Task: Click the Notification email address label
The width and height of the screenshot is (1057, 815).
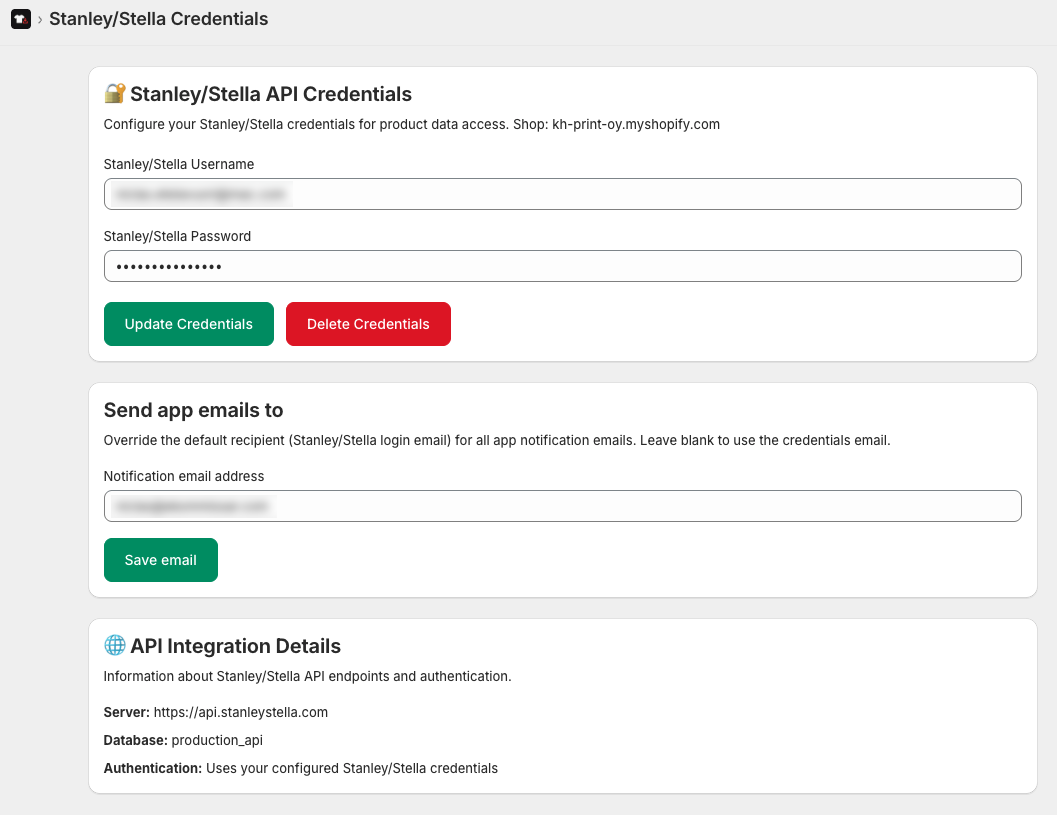Action: tap(184, 477)
